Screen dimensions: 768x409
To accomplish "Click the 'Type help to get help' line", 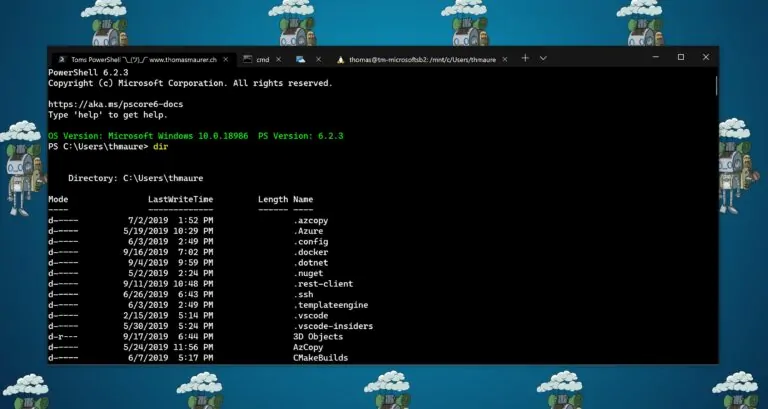I will coord(108,115).
